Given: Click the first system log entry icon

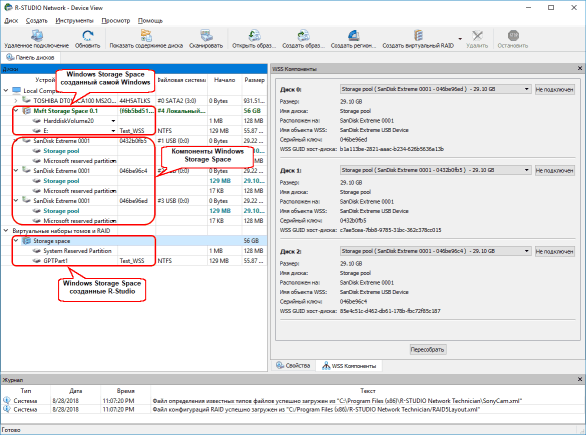Looking at the screenshot, I should 6,400.
